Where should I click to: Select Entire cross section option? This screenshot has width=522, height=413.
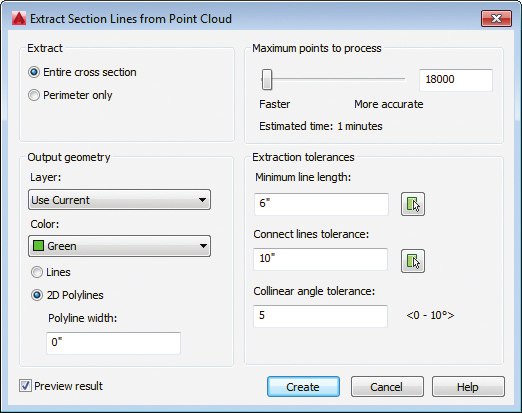34,72
